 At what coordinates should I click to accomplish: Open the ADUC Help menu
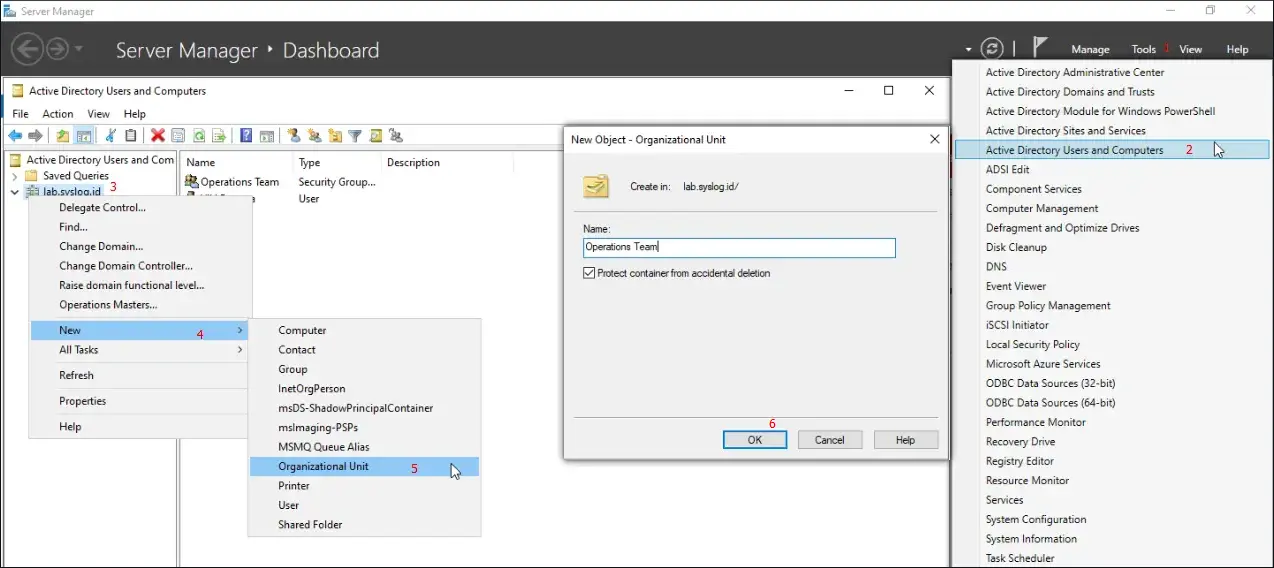(x=134, y=114)
